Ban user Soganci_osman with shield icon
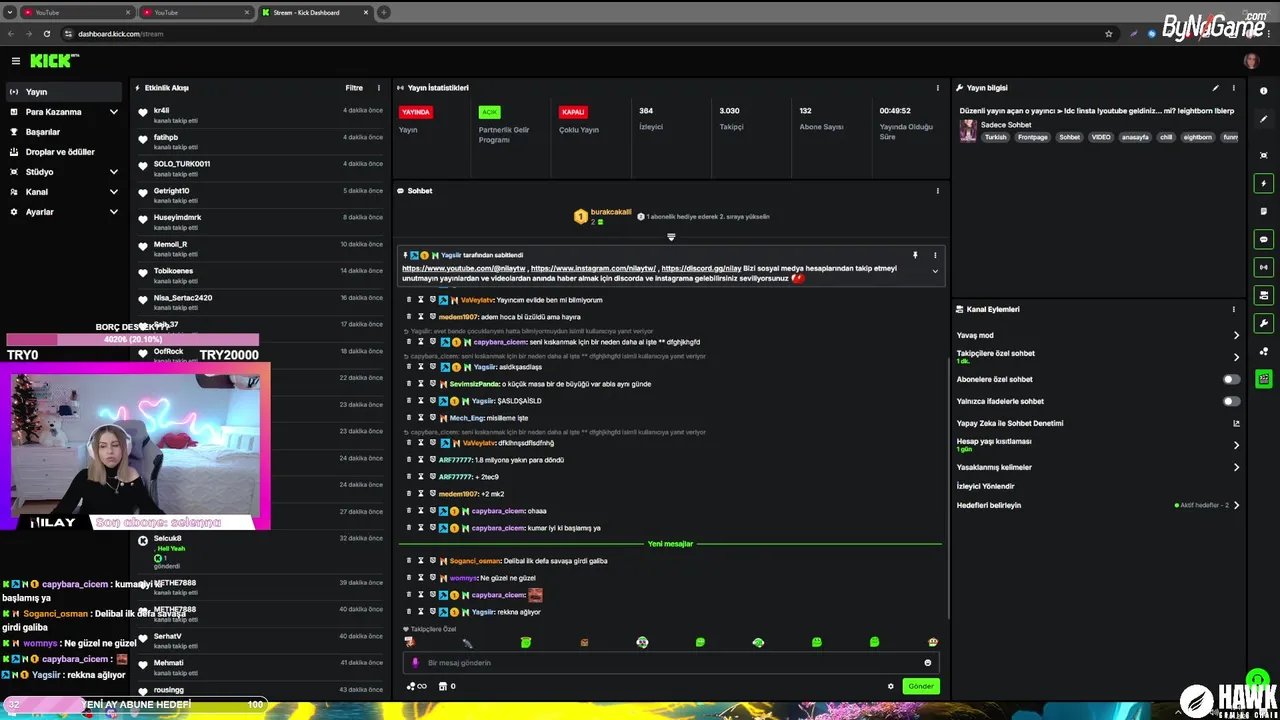Image resolution: width=1280 pixels, height=720 pixels. tap(432, 561)
